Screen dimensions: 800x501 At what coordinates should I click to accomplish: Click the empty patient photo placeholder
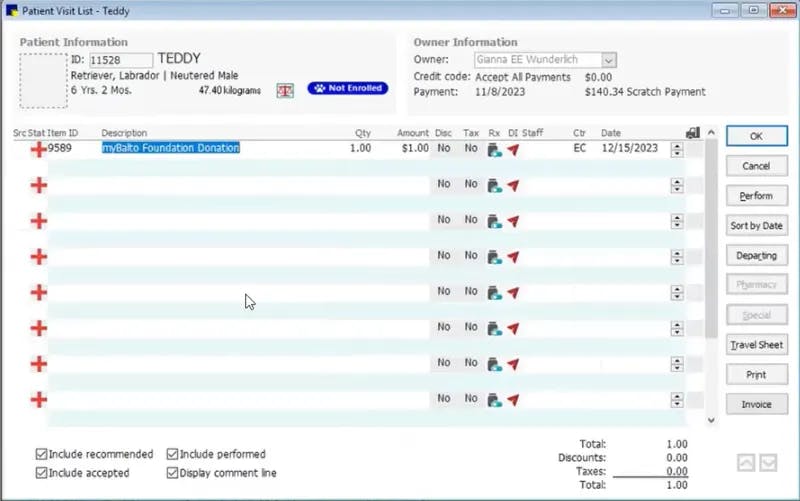(x=43, y=81)
